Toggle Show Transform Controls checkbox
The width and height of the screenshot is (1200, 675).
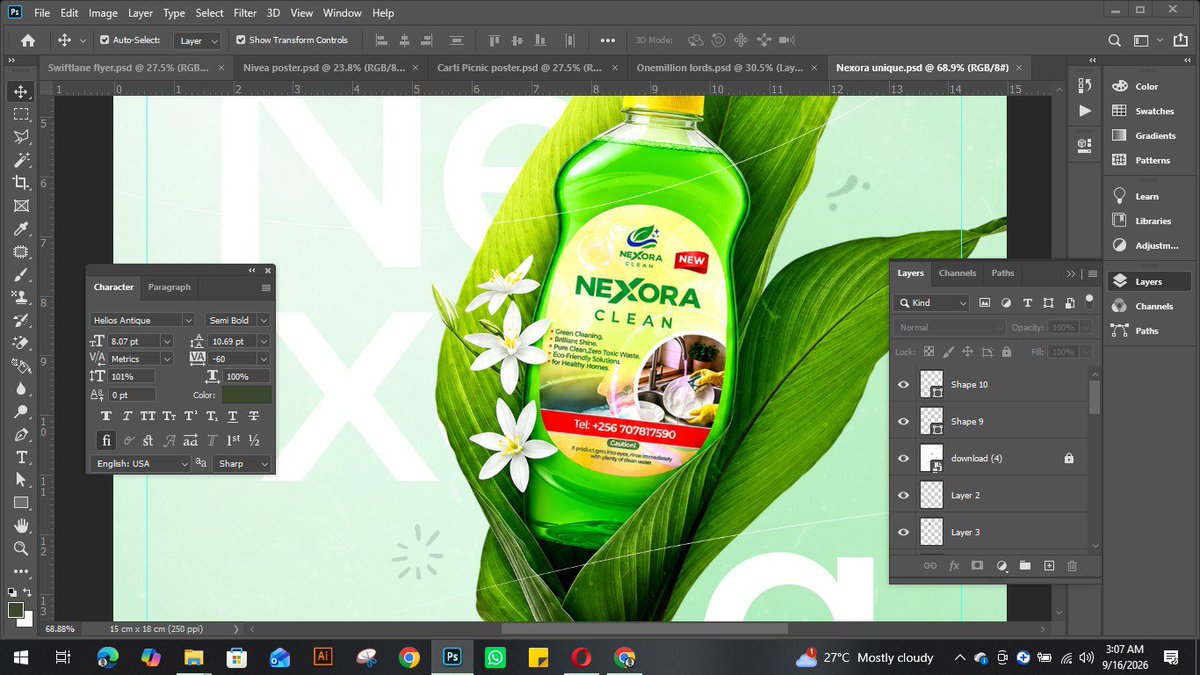240,40
